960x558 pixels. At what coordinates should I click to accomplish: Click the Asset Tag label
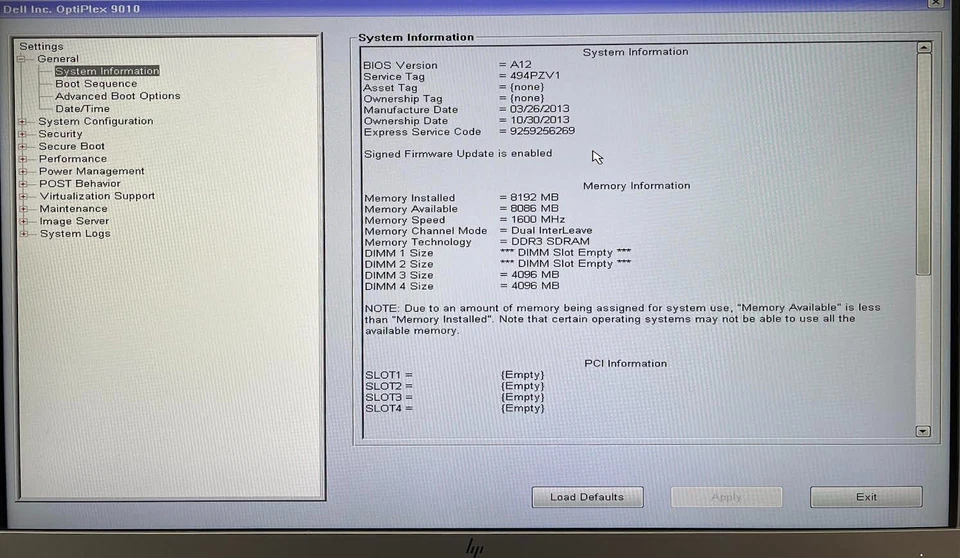(x=390, y=88)
